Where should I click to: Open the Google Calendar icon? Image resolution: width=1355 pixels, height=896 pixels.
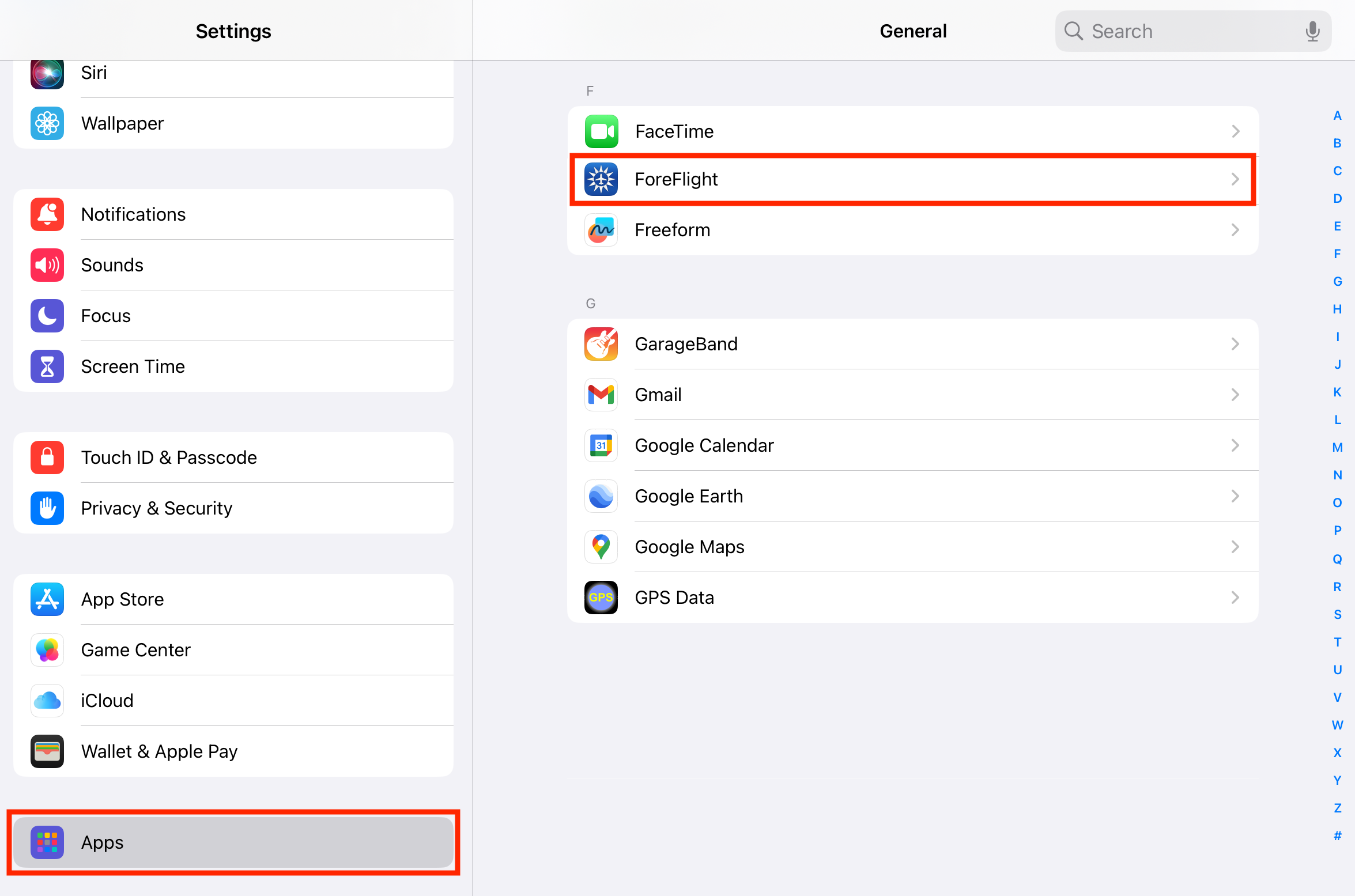click(x=601, y=445)
